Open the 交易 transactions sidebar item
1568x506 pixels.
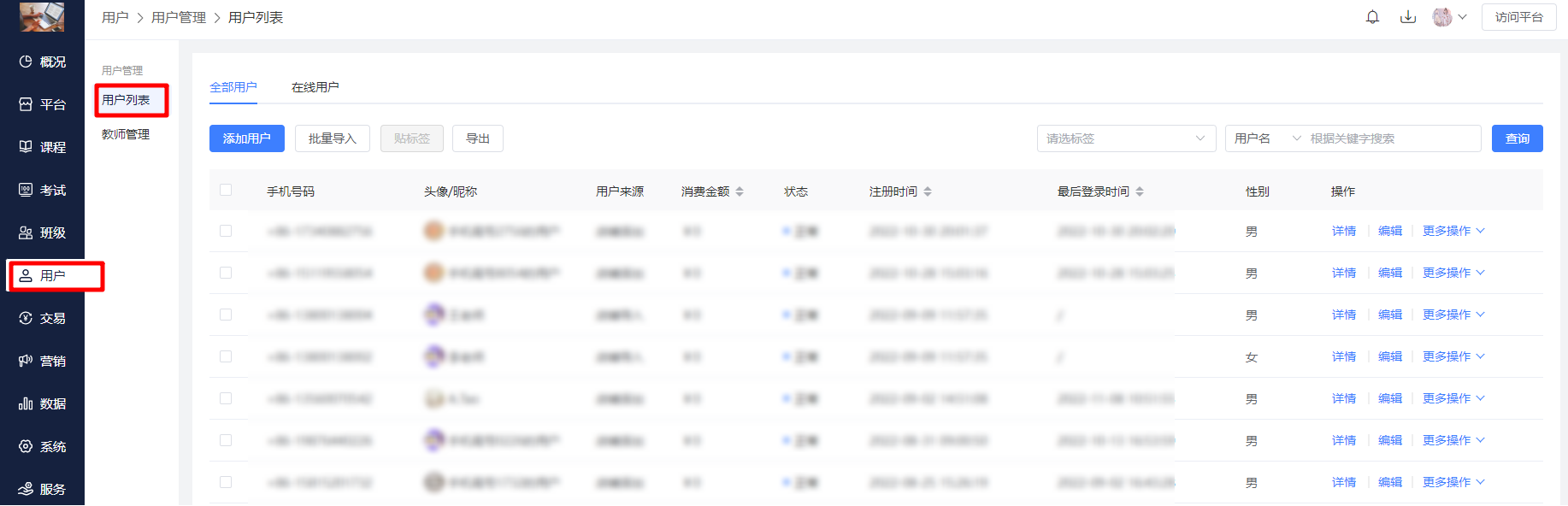click(x=42, y=318)
